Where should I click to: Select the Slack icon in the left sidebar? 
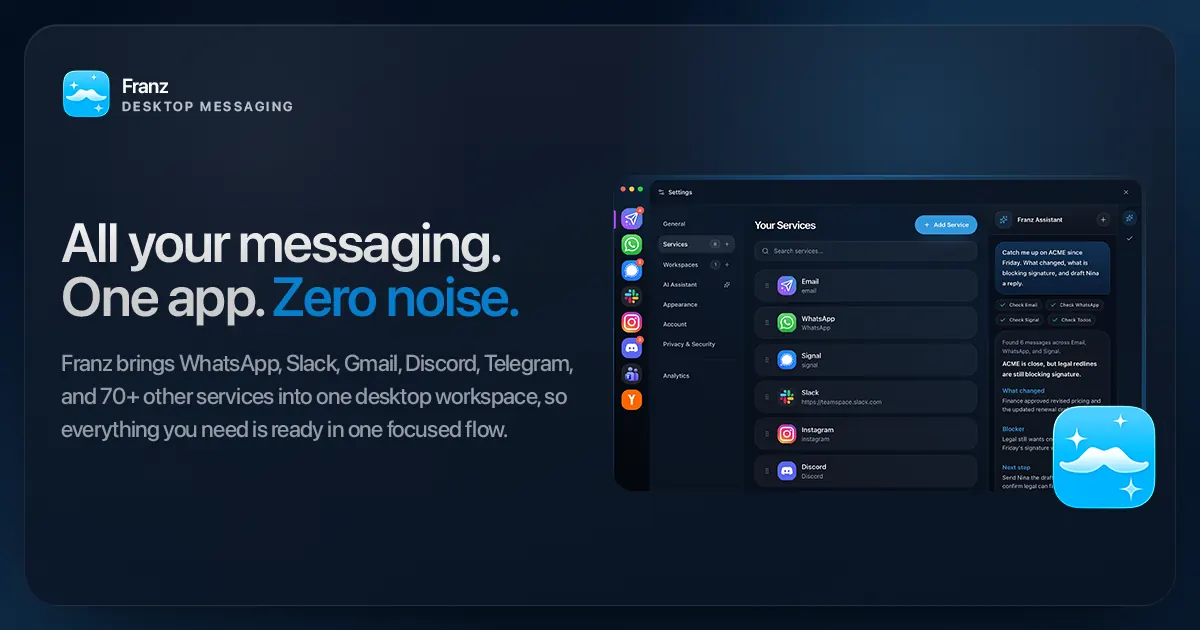[x=631, y=296]
